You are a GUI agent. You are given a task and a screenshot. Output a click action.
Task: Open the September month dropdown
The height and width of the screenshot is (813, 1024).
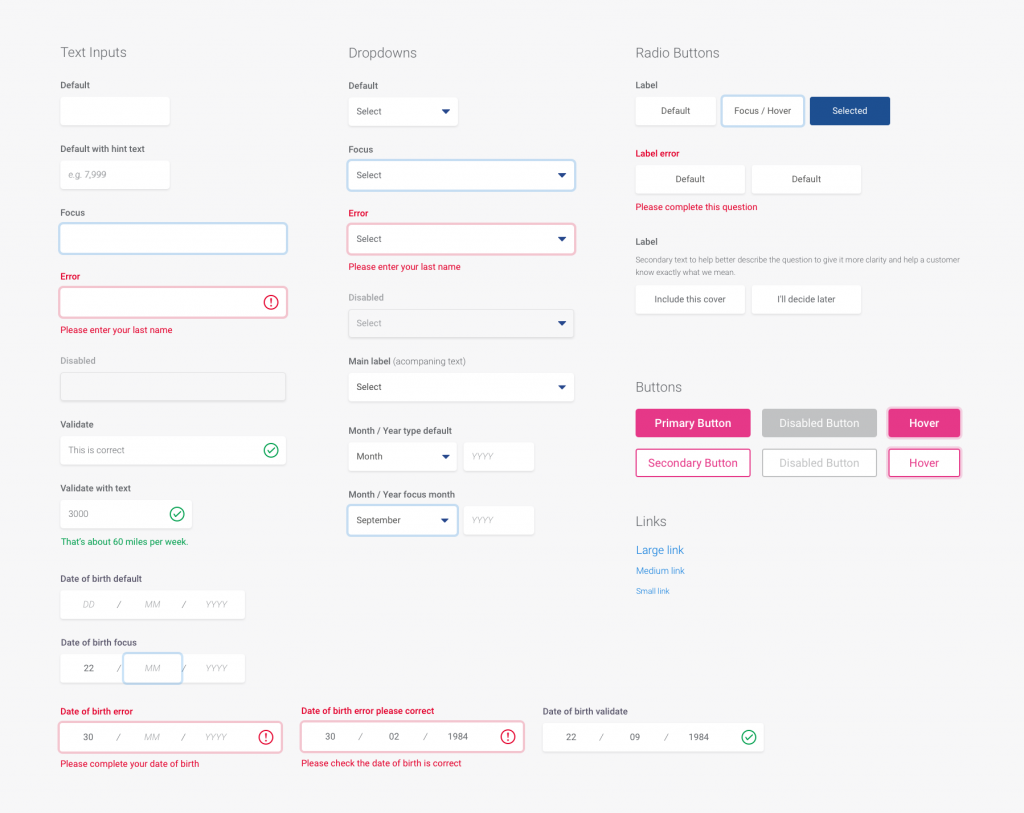[x=402, y=520]
